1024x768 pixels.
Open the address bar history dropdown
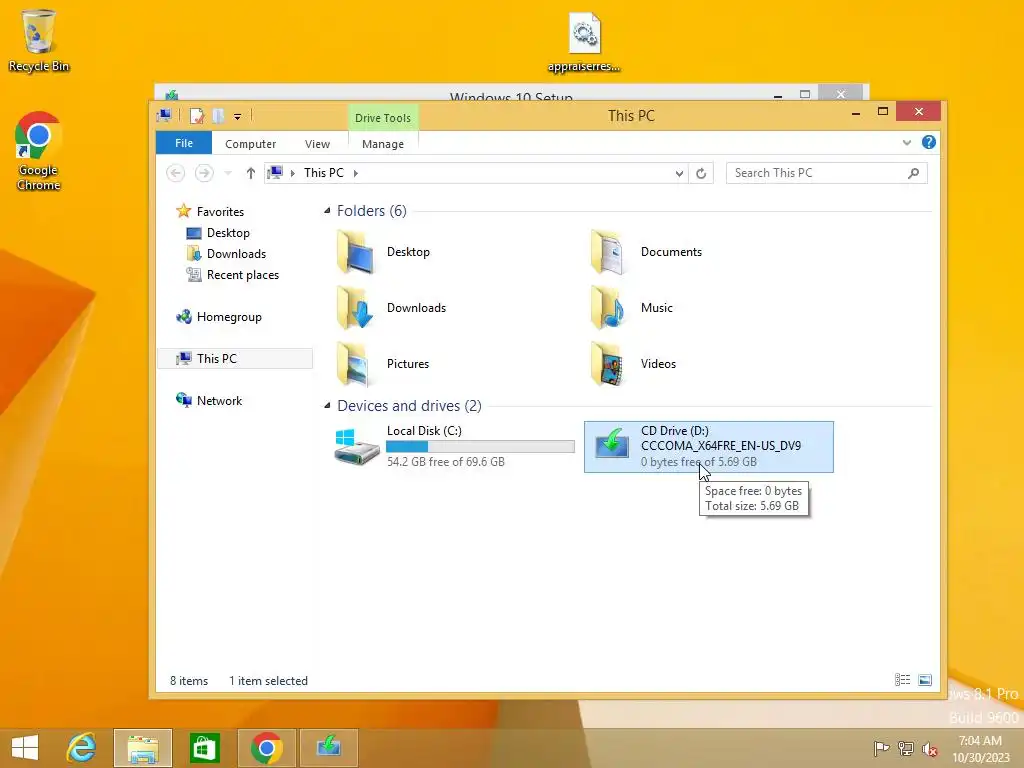point(679,173)
